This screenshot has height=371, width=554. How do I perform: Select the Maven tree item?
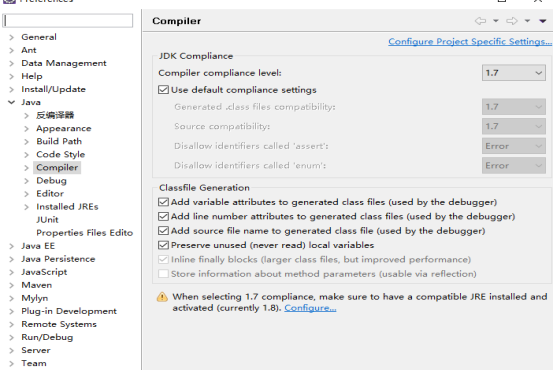36,285
